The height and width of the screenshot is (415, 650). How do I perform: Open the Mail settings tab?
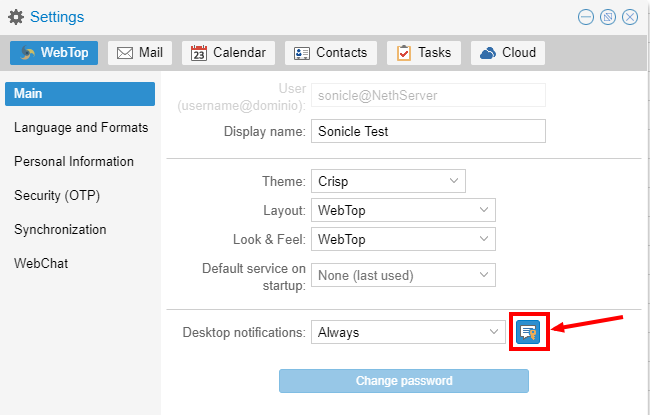point(141,53)
